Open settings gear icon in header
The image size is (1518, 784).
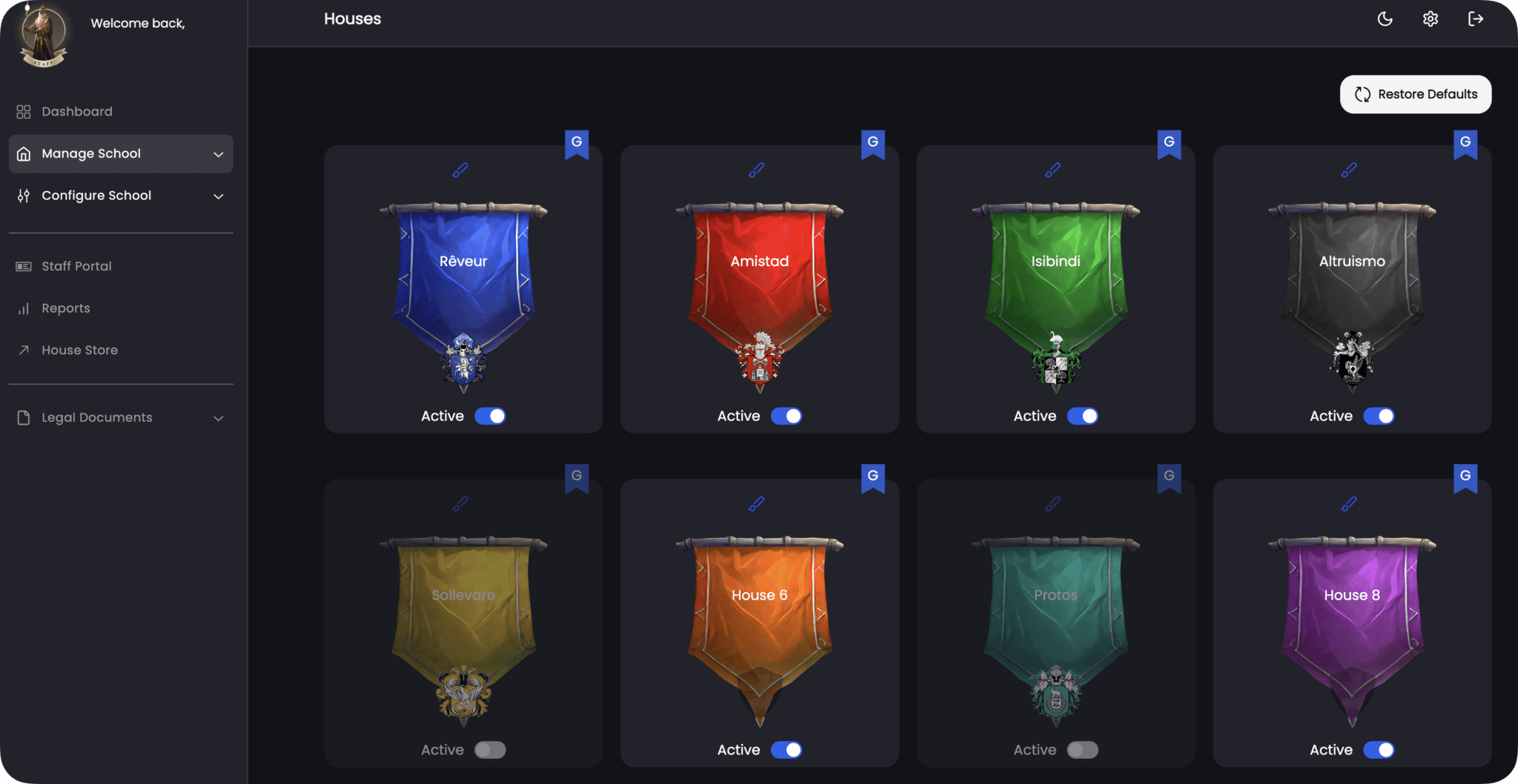pos(1431,19)
